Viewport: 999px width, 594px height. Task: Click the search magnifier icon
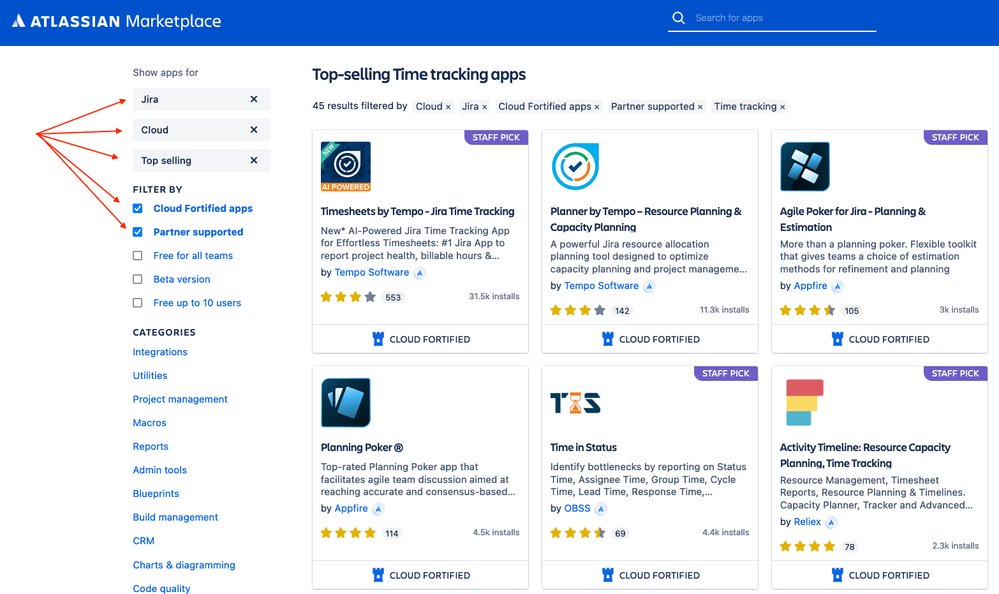point(679,18)
